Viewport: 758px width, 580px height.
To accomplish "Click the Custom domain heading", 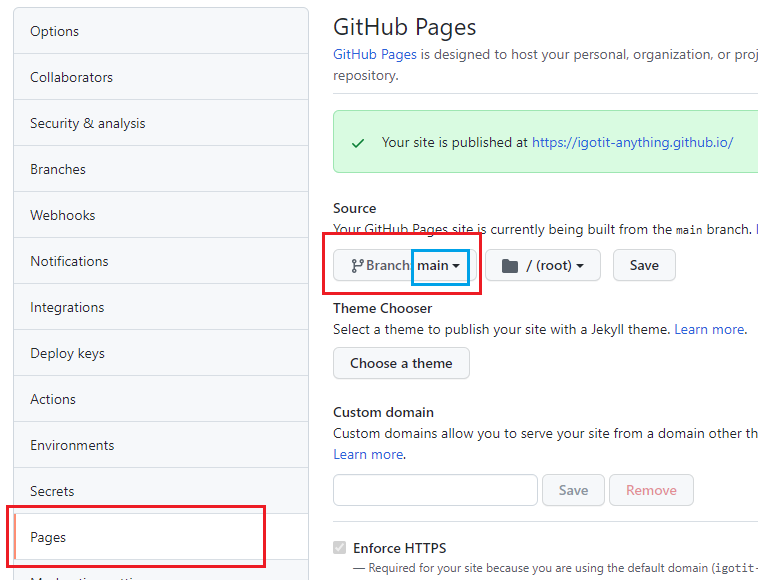I will [383, 412].
